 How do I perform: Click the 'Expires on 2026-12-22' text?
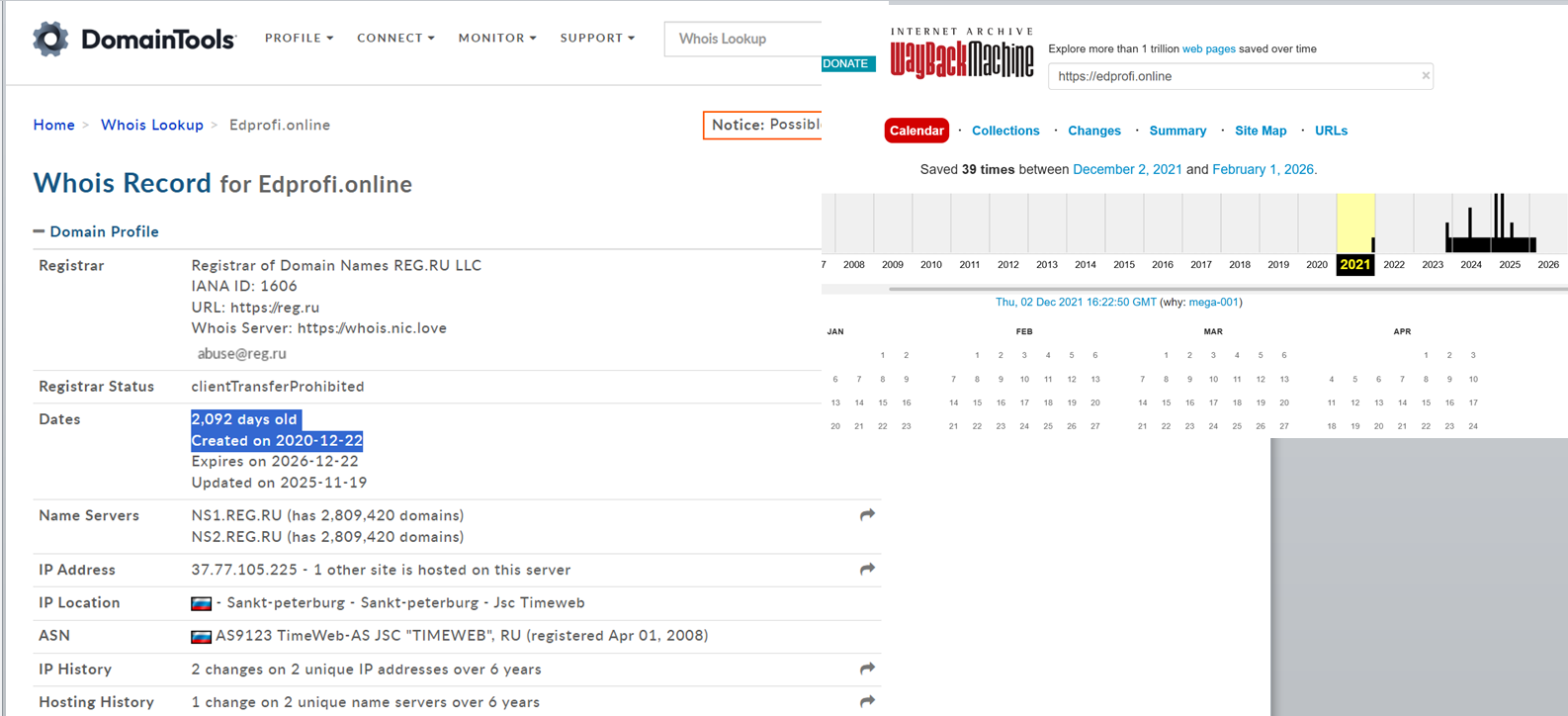point(275,461)
